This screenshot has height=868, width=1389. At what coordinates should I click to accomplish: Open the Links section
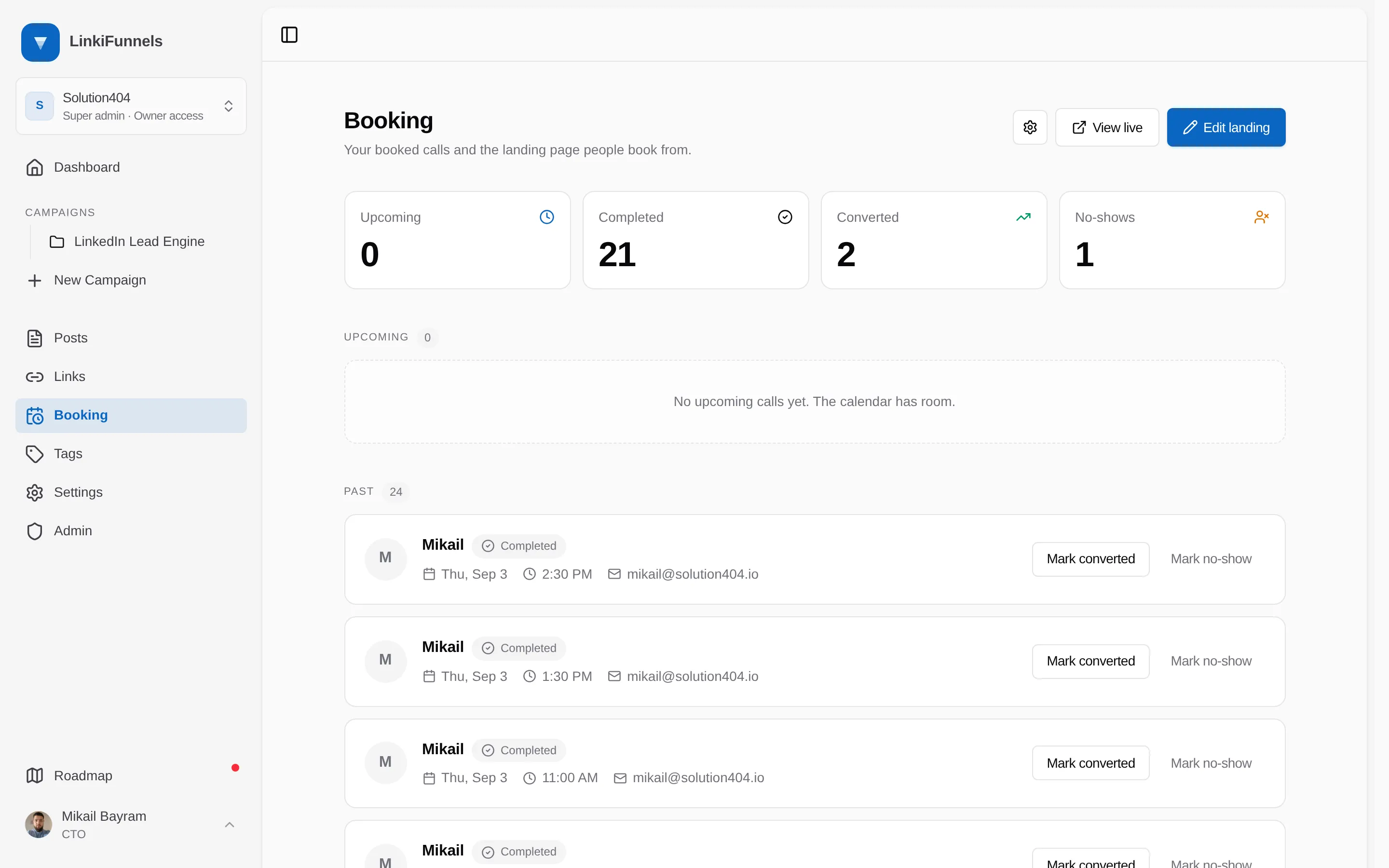(131, 377)
